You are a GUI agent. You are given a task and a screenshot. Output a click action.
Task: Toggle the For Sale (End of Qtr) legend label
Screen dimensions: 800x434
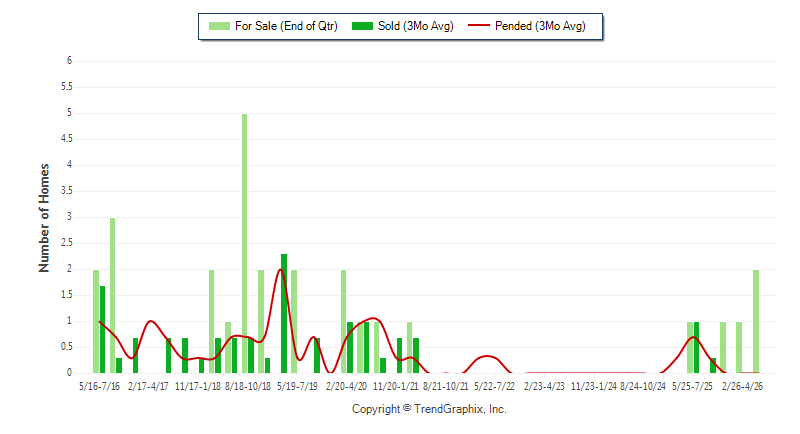pos(286,26)
